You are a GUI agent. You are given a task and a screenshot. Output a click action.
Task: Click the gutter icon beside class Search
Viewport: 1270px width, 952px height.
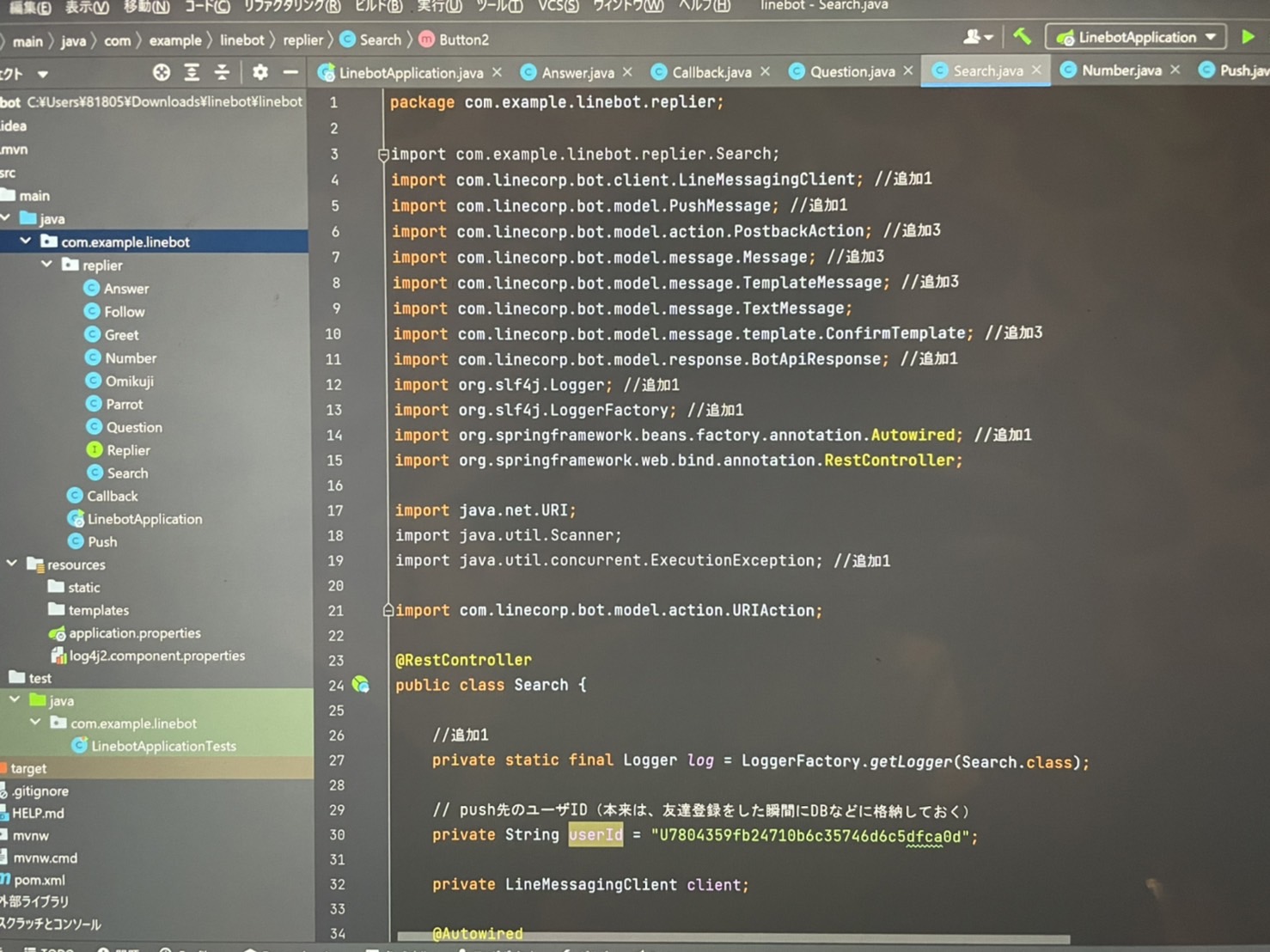pos(361,685)
